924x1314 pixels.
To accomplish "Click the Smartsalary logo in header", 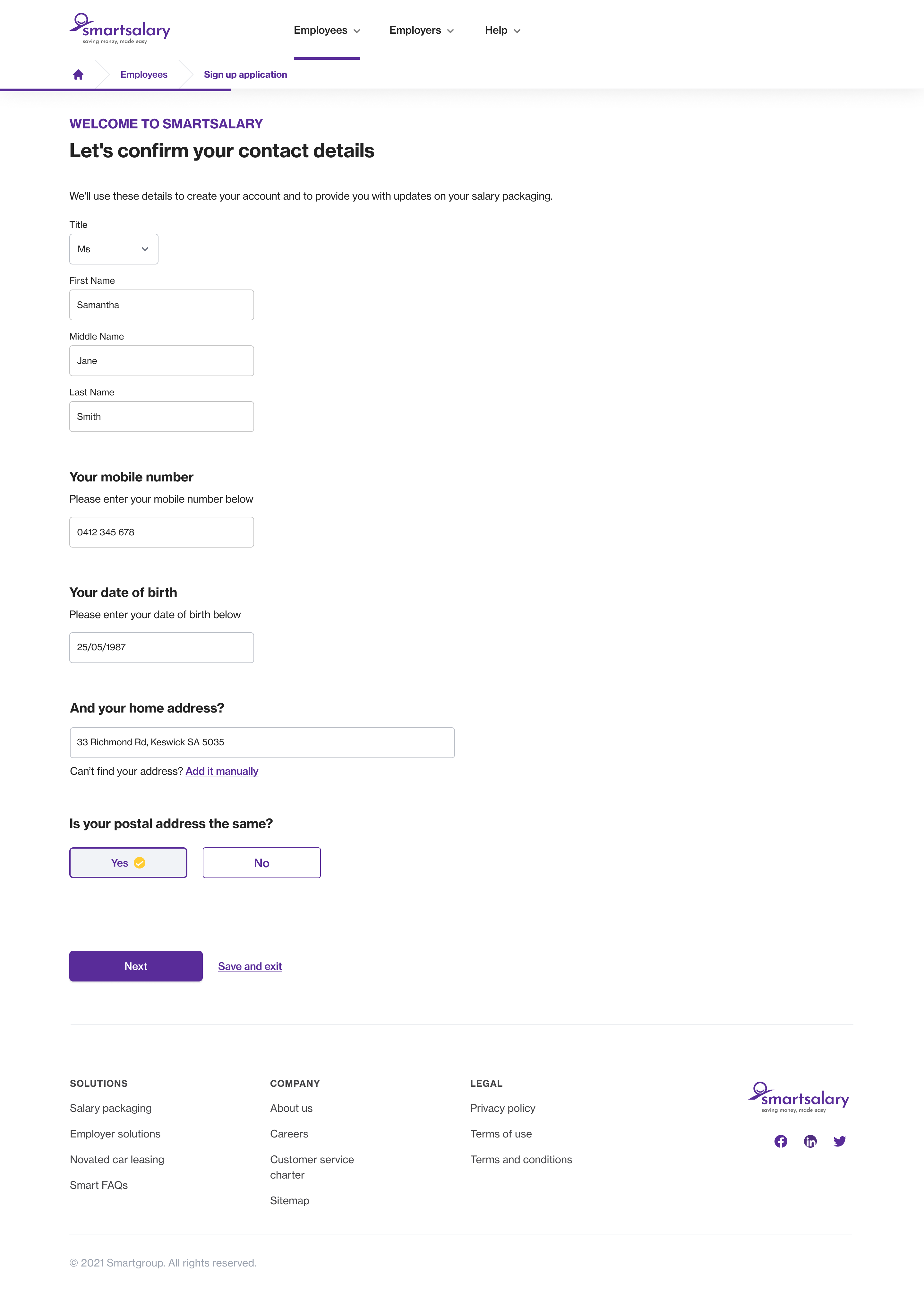I will (x=120, y=29).
